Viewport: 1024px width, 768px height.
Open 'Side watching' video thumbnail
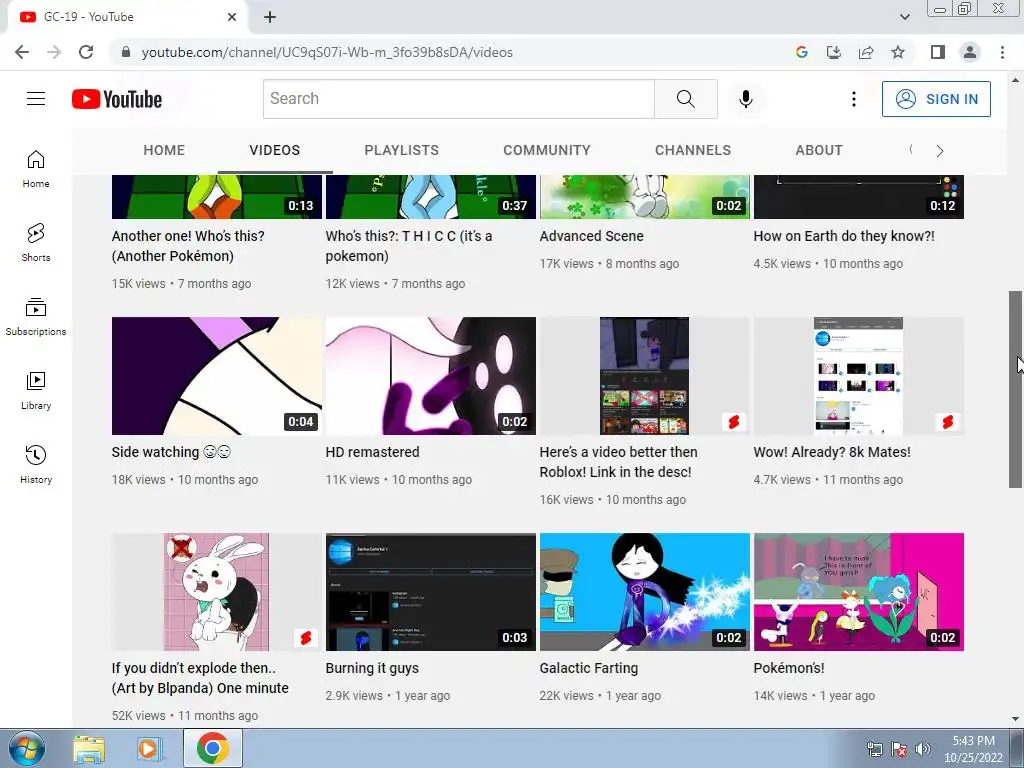pyautogui.click(x=217, y=376)
